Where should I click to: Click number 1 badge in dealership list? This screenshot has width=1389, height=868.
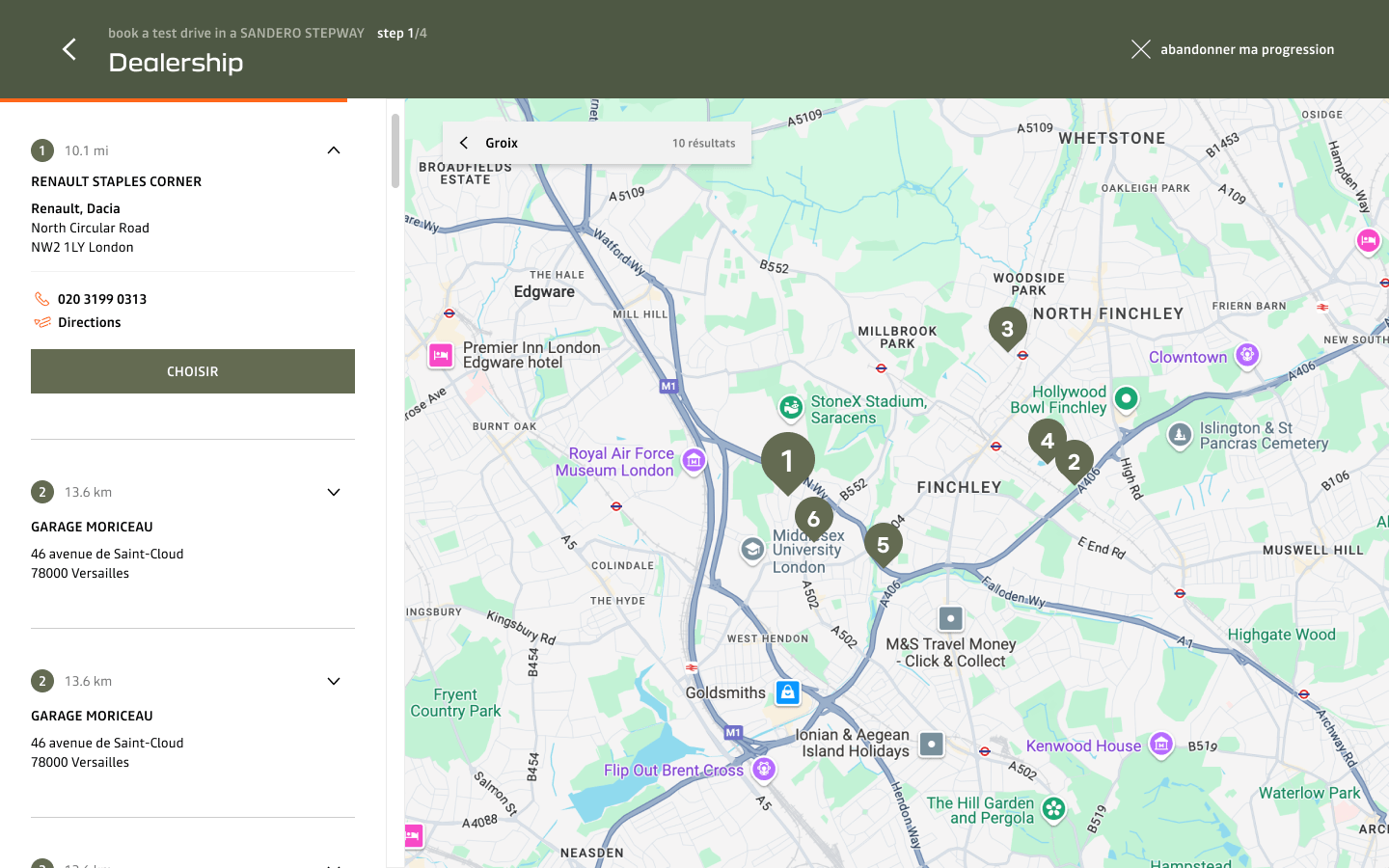click(x=42, y=150)
